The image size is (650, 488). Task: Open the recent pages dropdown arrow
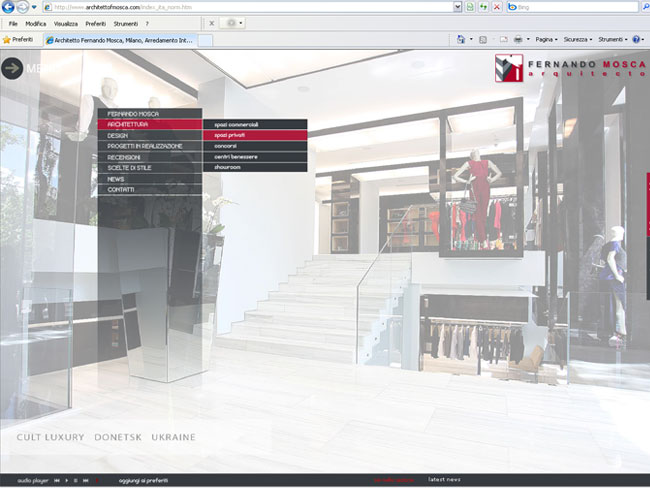coord(34,7)
